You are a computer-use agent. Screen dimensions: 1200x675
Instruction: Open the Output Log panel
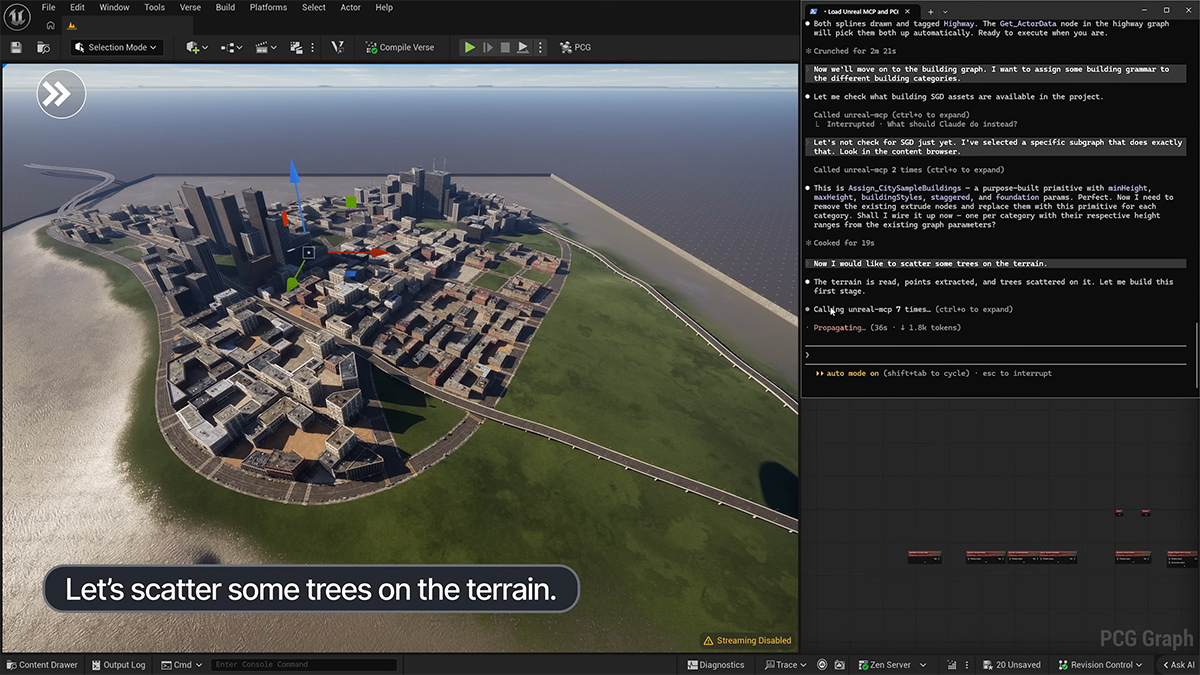point(118,665)
